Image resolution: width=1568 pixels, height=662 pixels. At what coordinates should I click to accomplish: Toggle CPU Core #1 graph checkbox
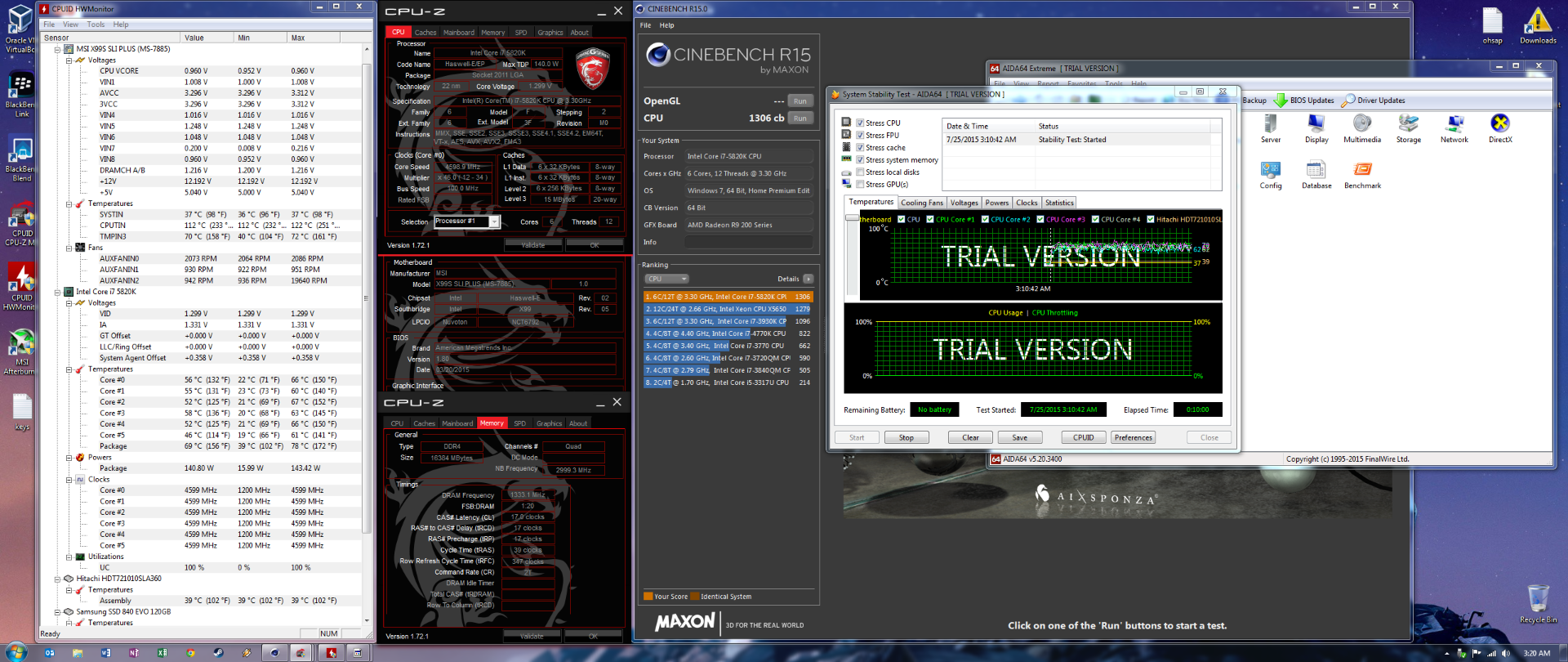click(930, 219)
